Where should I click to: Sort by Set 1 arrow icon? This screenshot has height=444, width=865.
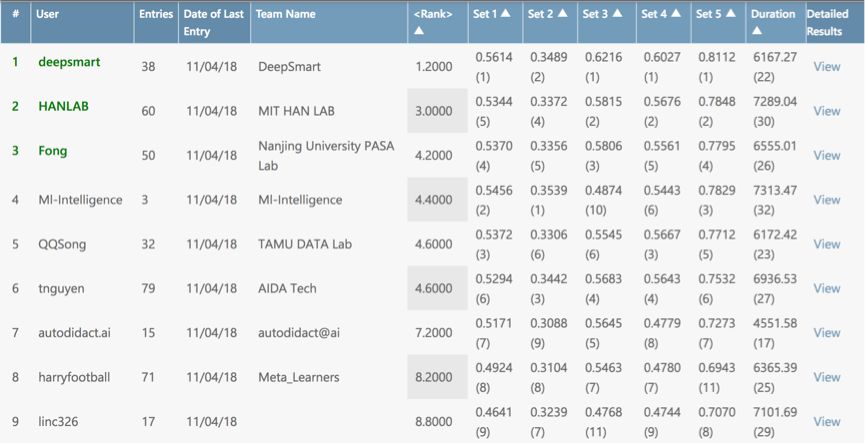[x=506, y=14]
